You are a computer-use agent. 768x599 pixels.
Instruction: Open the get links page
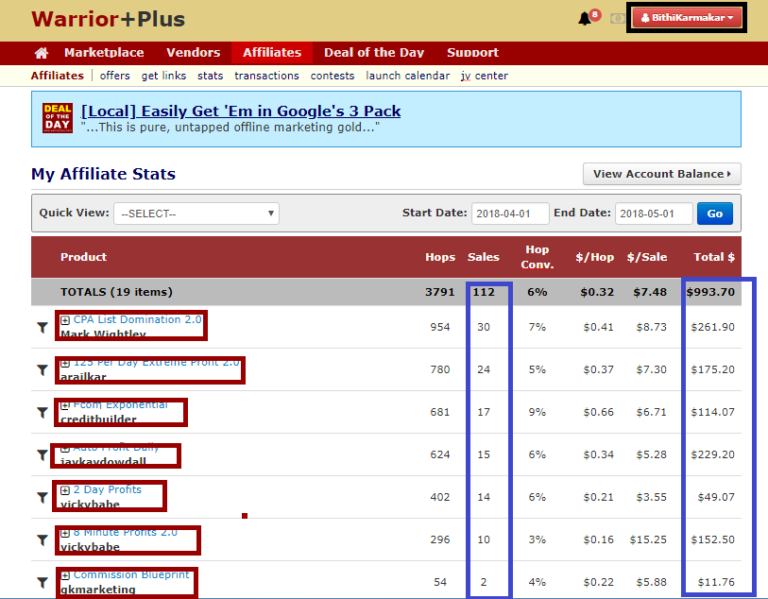point(164,76)
